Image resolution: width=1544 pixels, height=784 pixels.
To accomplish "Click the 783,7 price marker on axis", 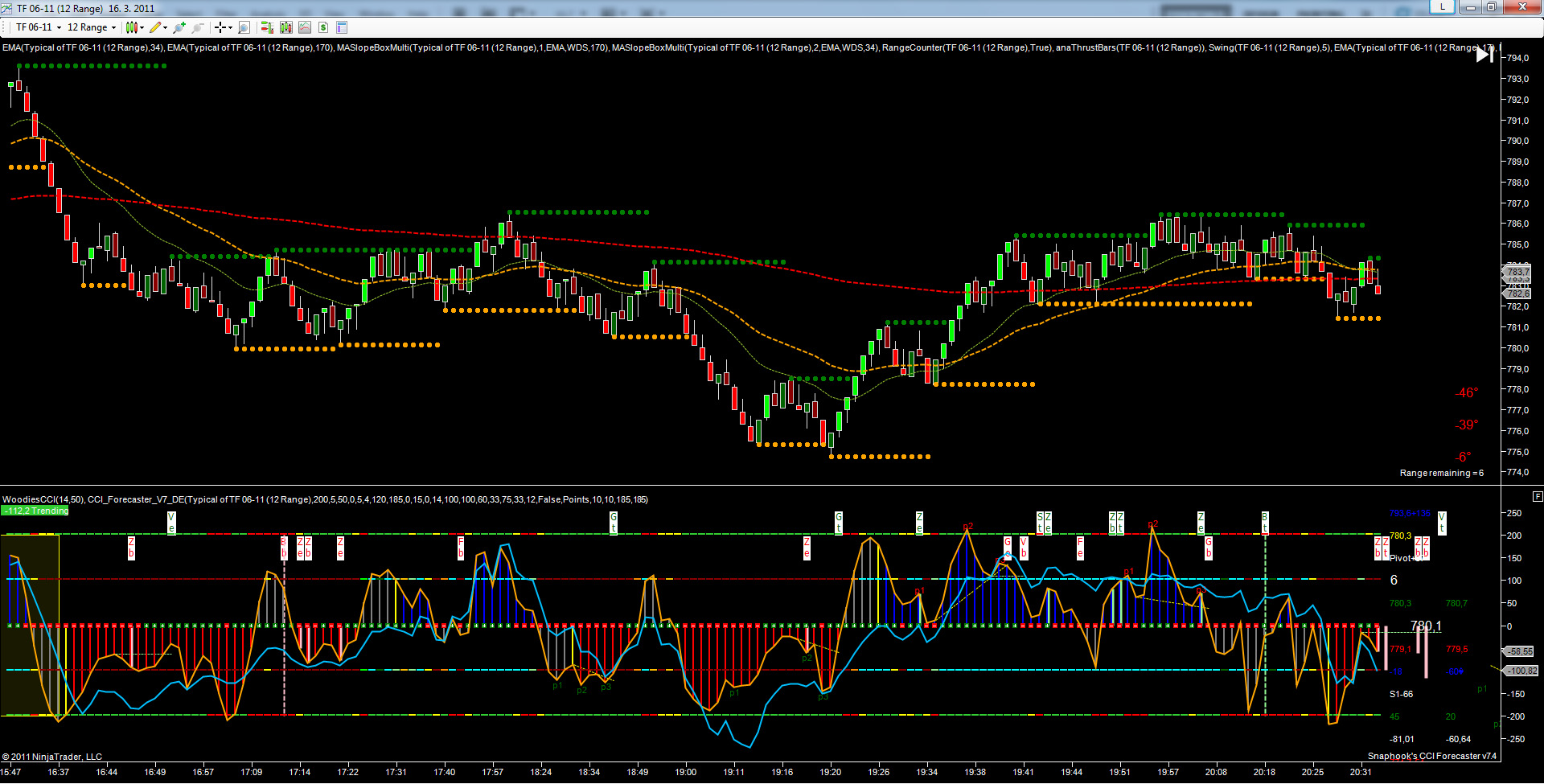I will 1517,273.
